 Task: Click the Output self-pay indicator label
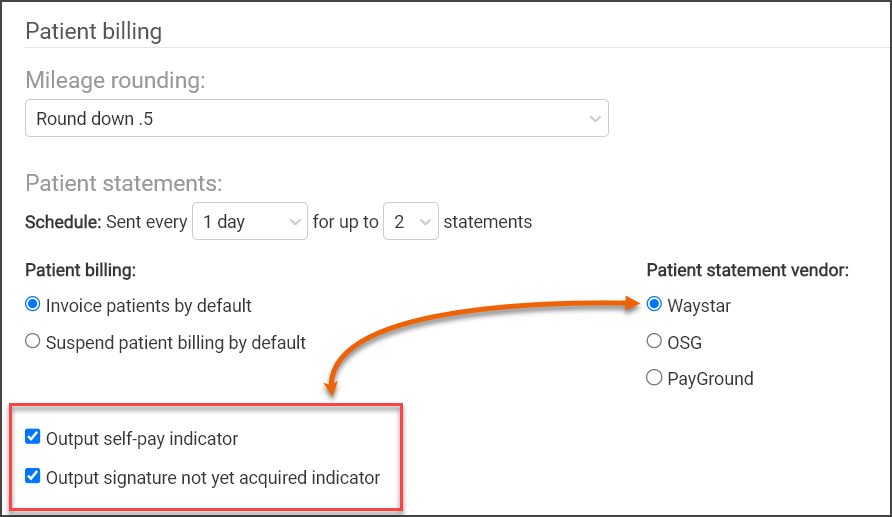pyautogui.click(x=142, y=439)
